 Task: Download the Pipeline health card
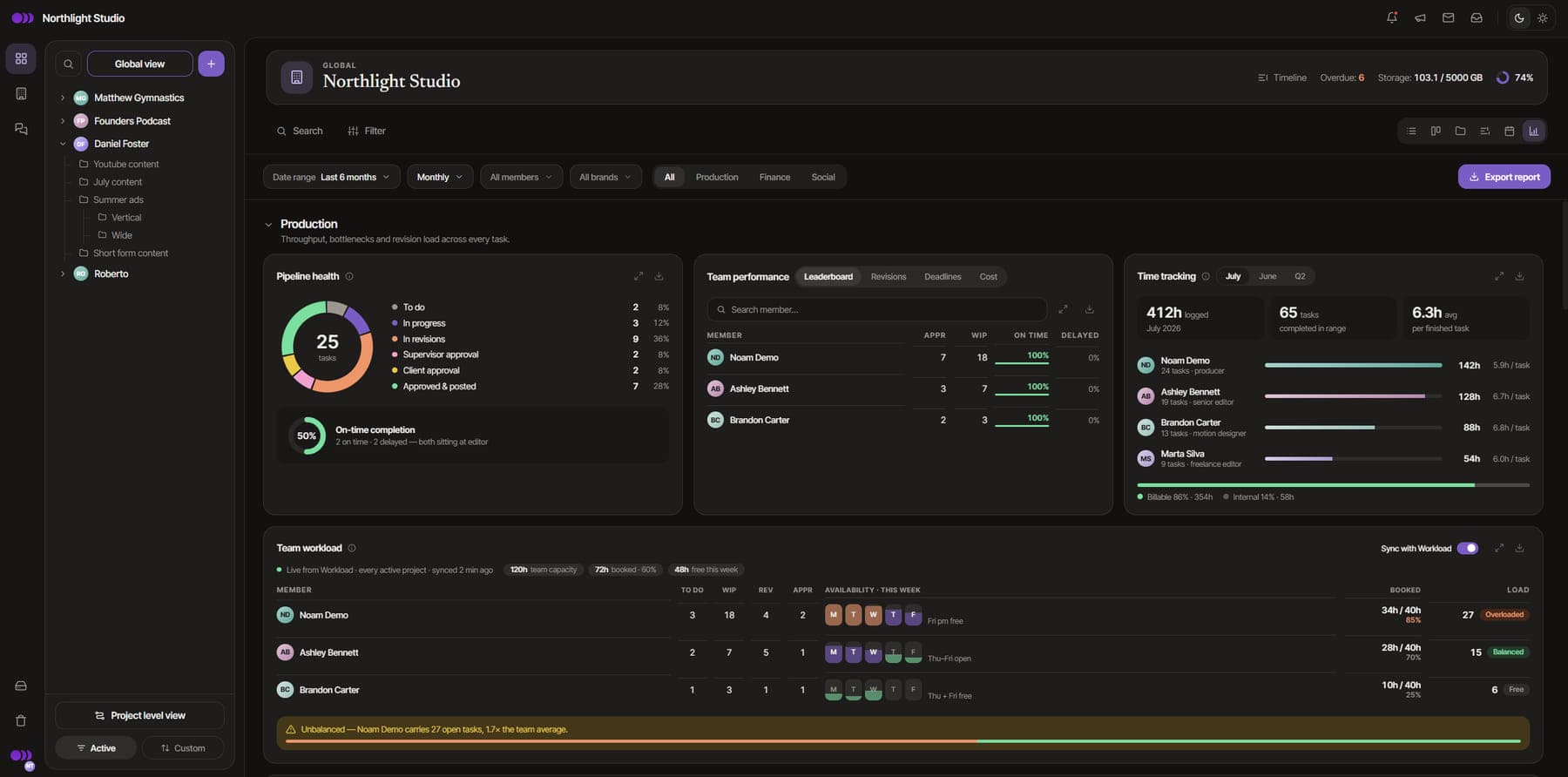(659, 276)
